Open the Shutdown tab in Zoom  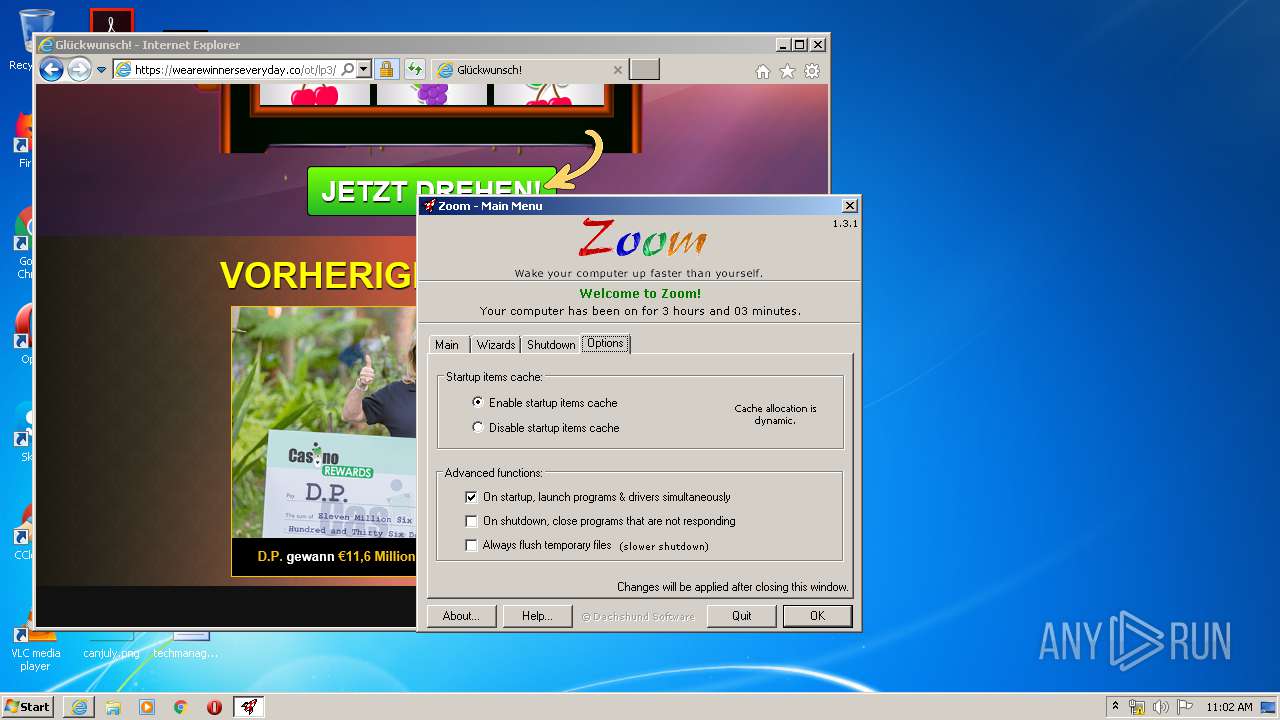[551, 344]
